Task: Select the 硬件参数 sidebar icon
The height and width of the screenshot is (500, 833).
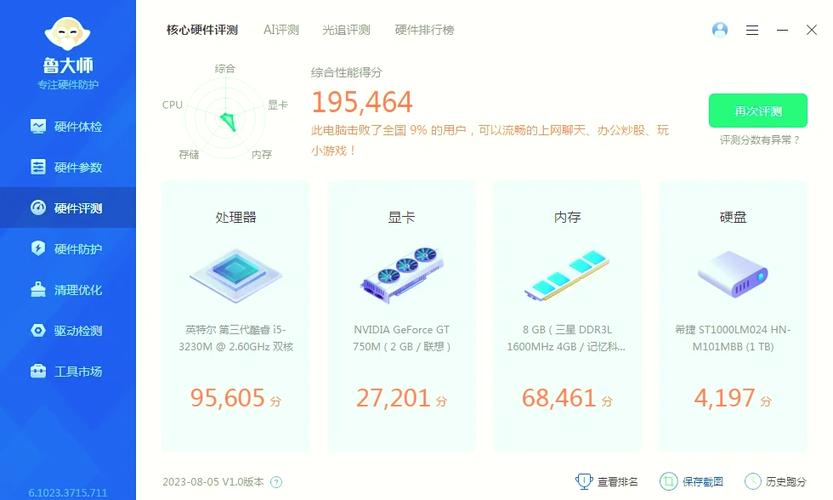Action: click(38, 167)
